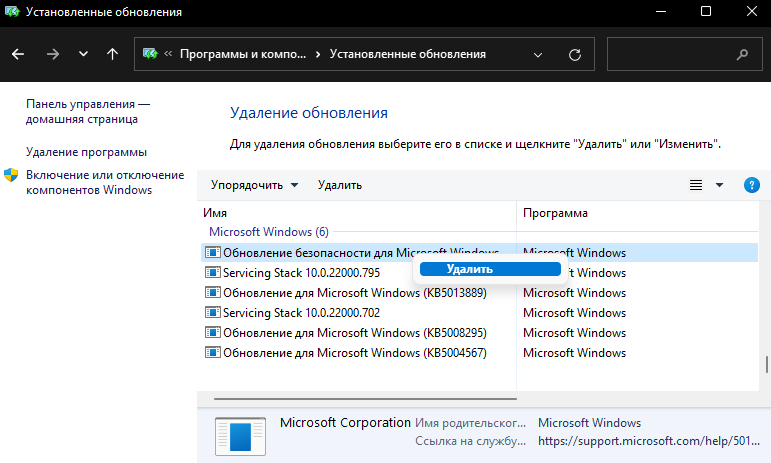Open Удаление программы link
The image size is (771, 463).
[87, 152]
